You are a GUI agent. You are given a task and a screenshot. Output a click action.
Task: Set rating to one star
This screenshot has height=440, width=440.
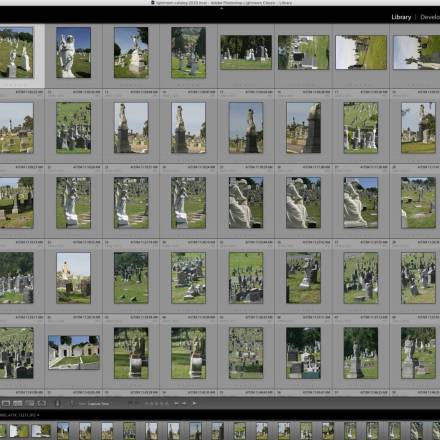[147, 403]
